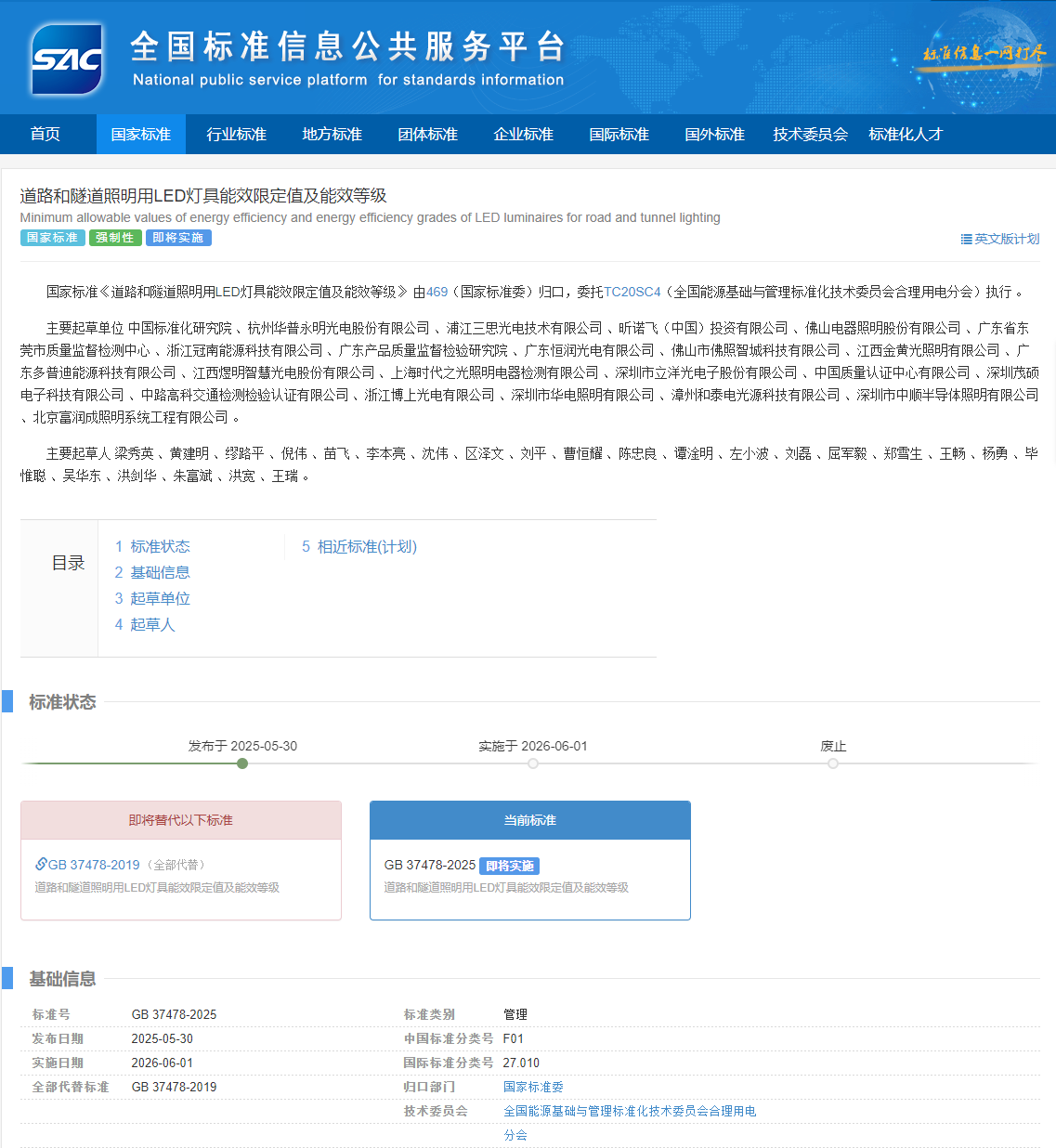Open the 技术委员会 menu item

[810, 135]
